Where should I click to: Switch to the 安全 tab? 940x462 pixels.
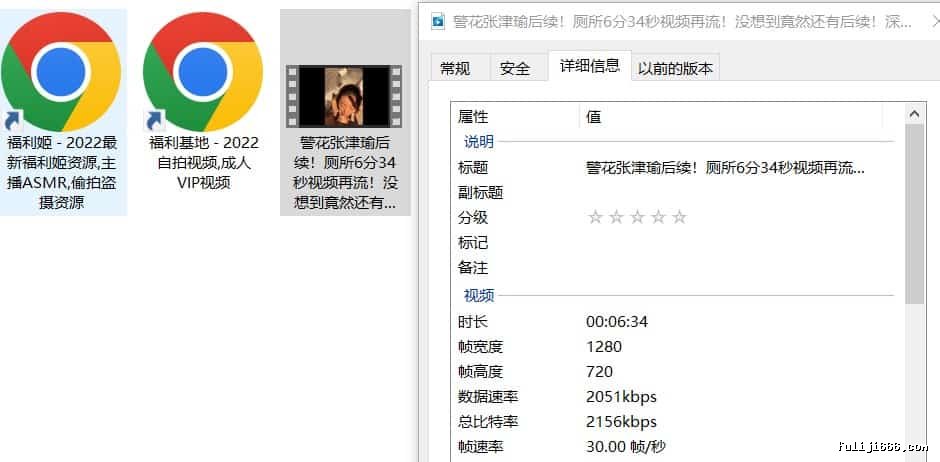click(514, 68)
